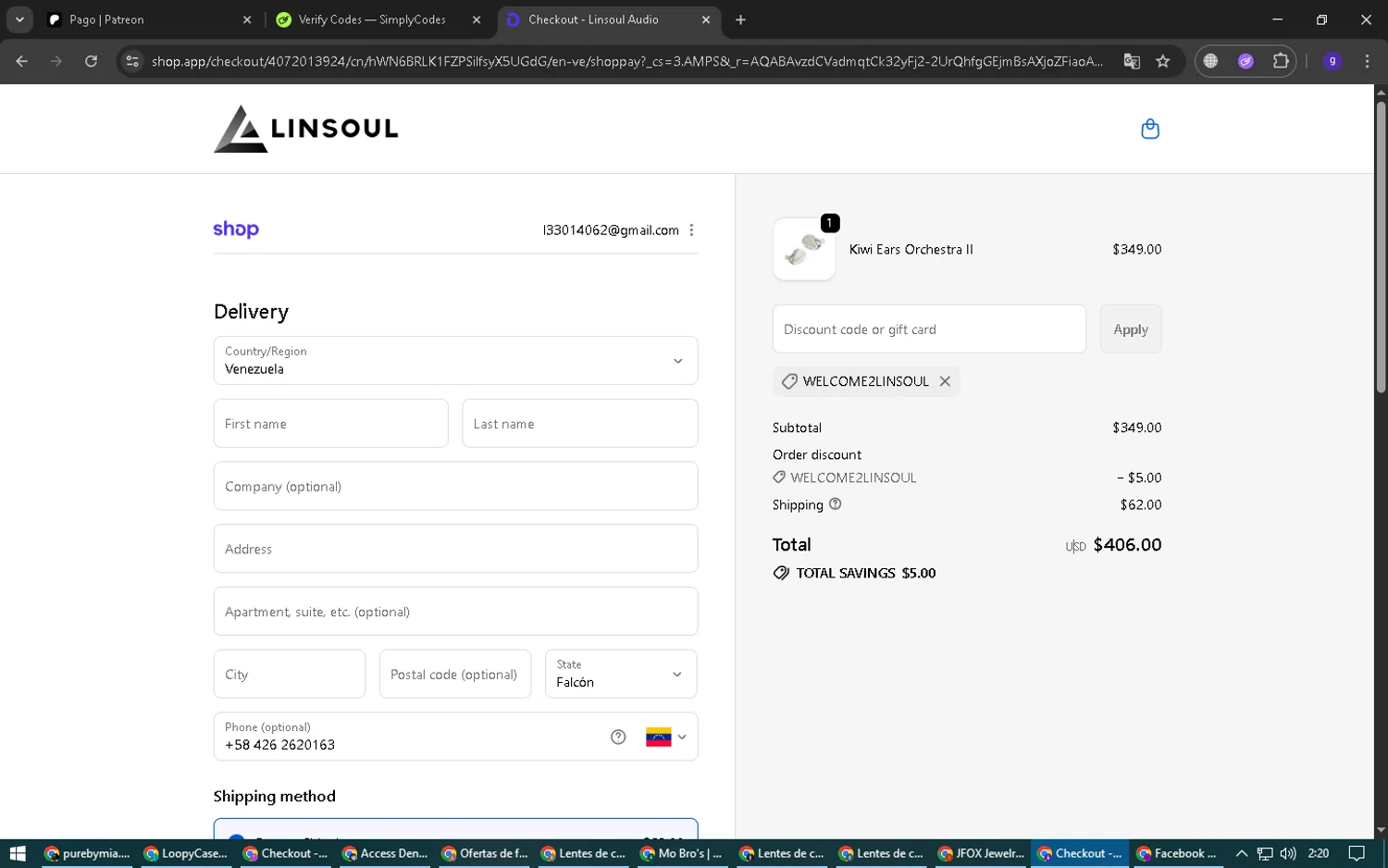1388x868 pixels.
Task: Click the page vertical scrollbar thumb
Action: [x=1381, y=246]
